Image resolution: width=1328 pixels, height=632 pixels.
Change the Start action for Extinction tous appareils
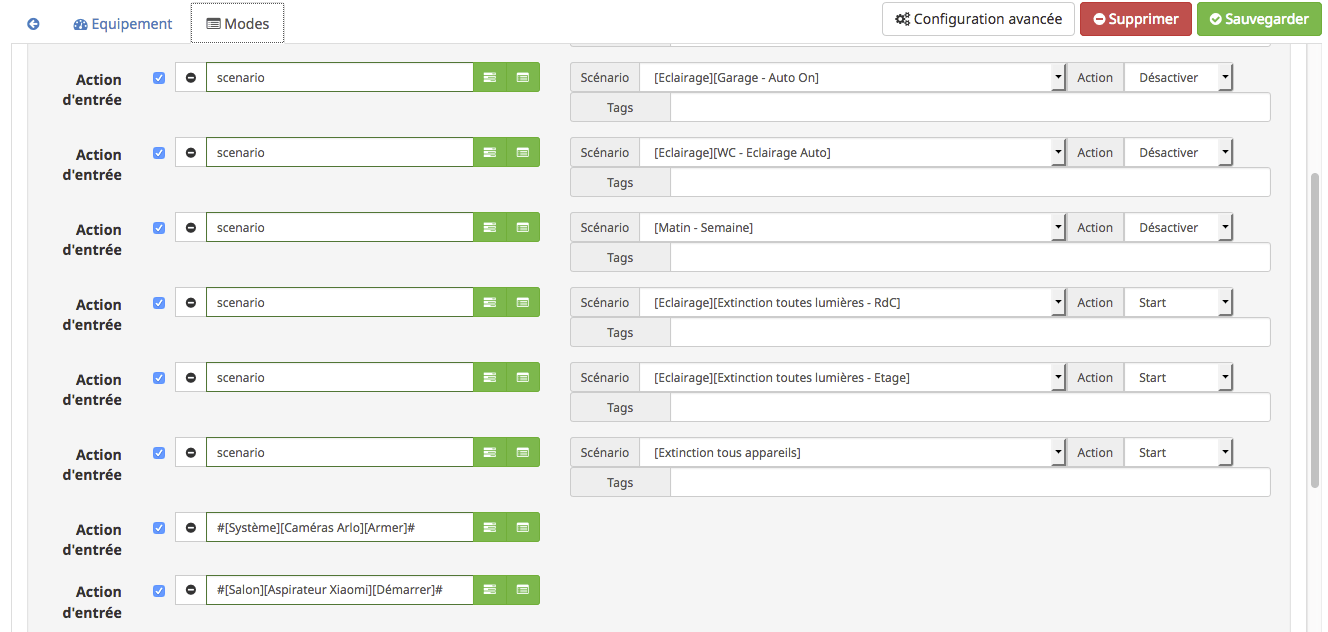[x=1178, y=452]
